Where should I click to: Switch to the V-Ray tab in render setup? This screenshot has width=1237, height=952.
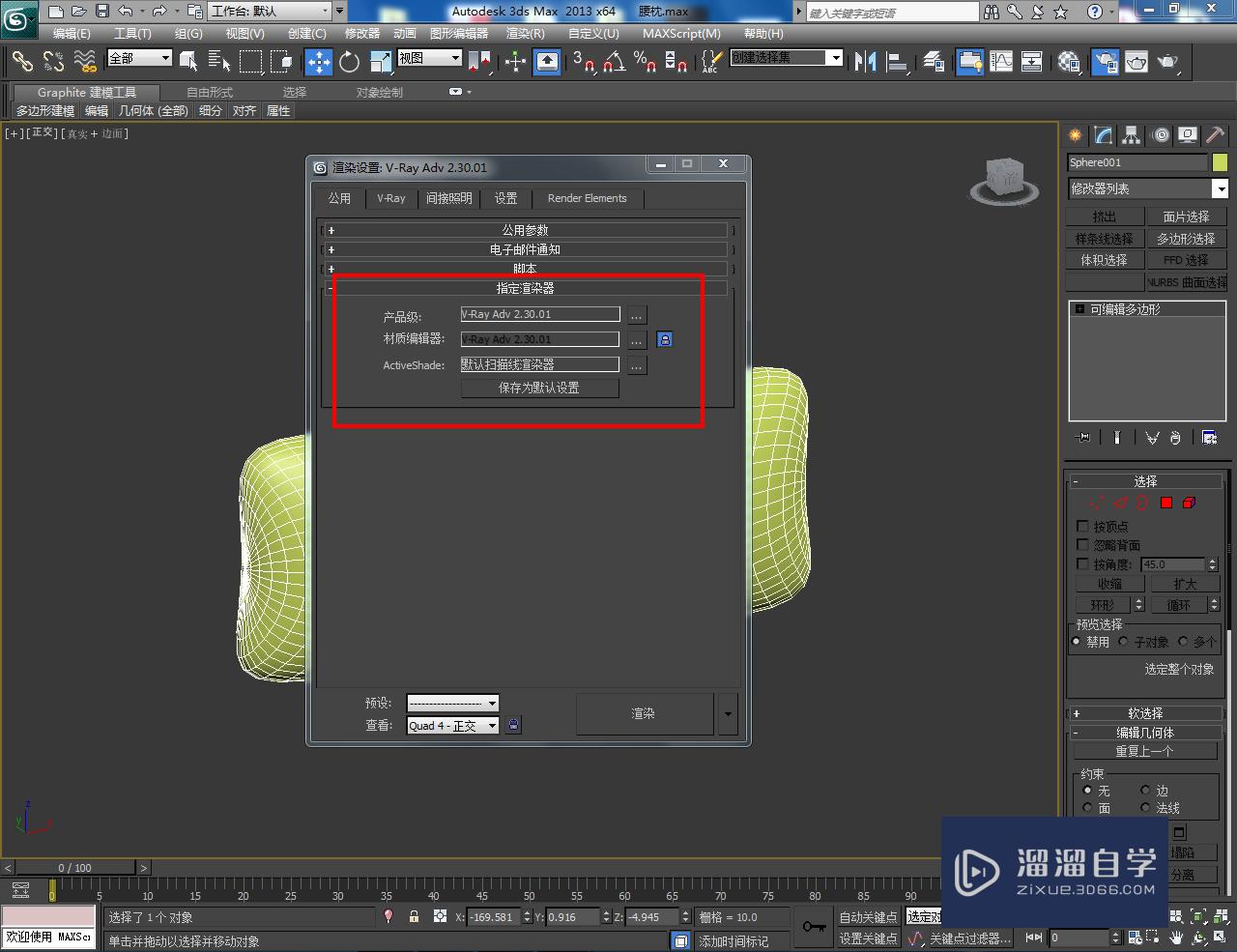[391, 198]
